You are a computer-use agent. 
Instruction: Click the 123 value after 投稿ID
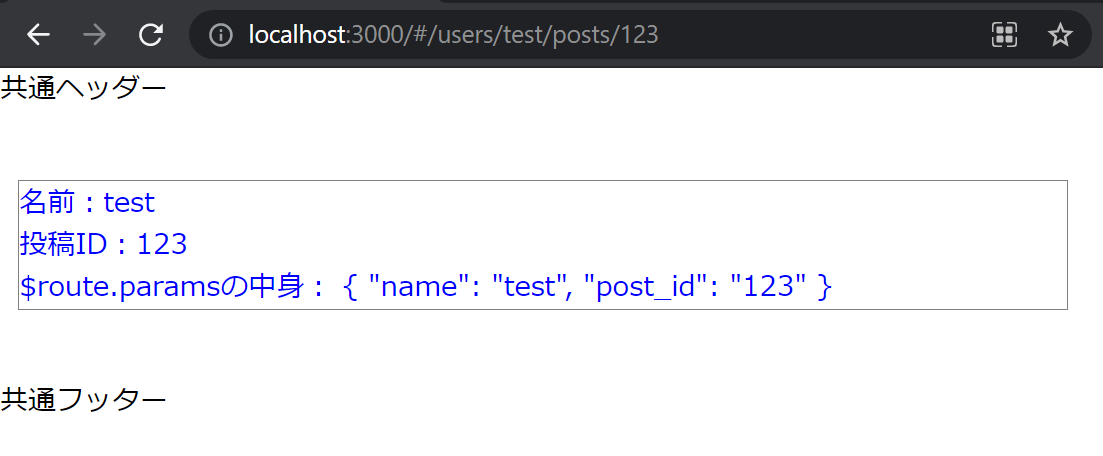[162, 245]
